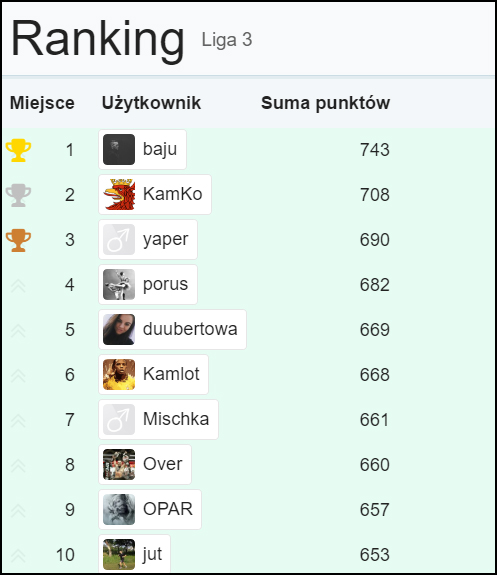497x575 pixels.
Task: Click the Liga 3 subtitle label
Action: [227, 40]
